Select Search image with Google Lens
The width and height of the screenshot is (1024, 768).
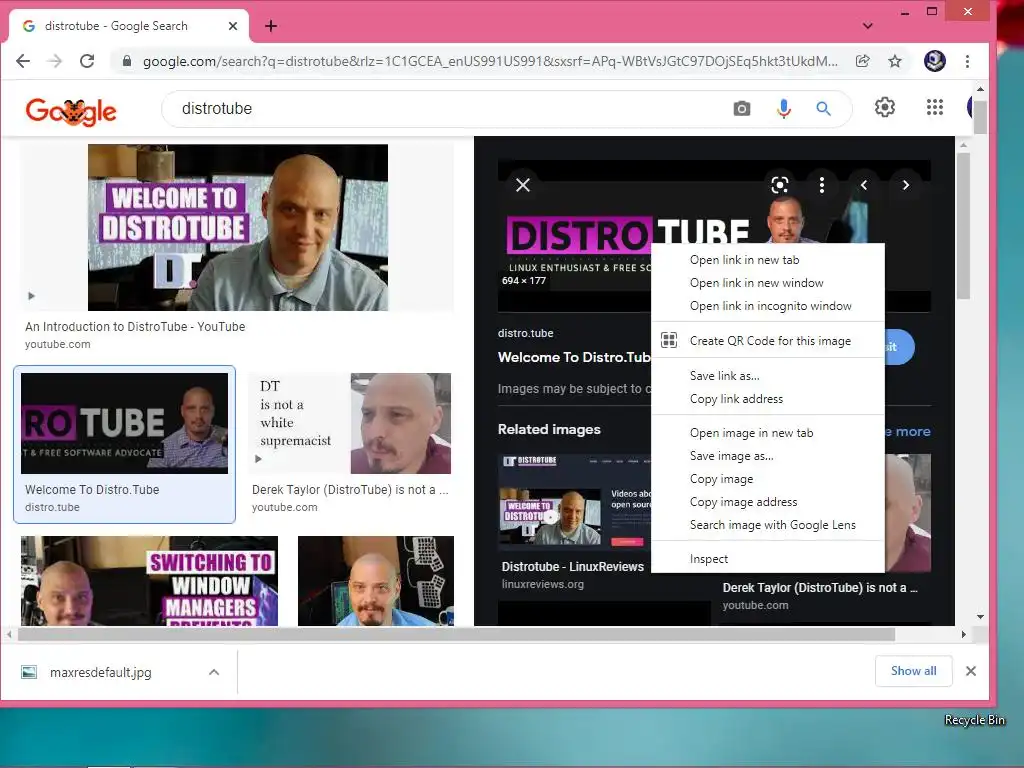point(767,524)
